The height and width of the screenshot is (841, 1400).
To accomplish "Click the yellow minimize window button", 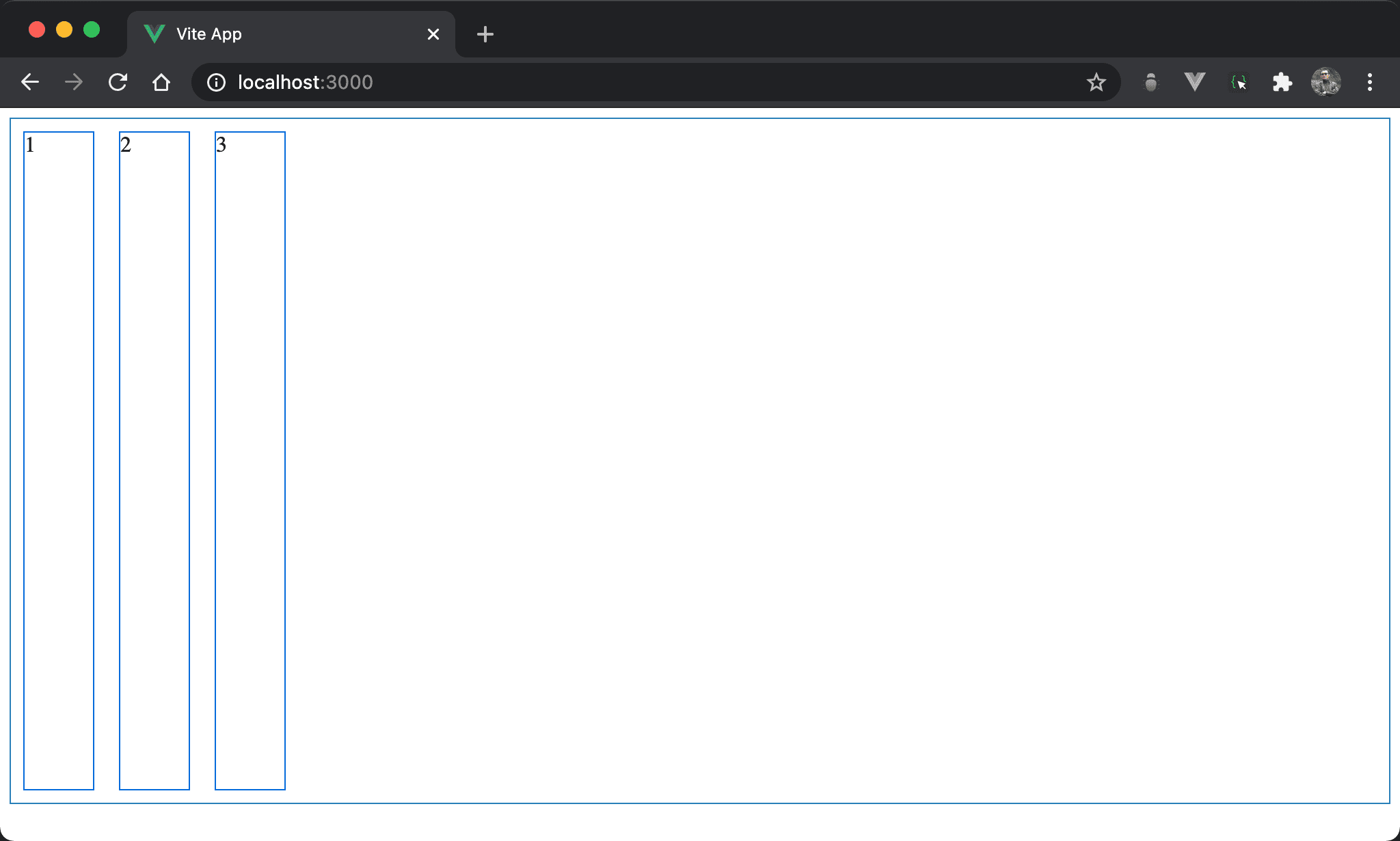I will 64,30.
